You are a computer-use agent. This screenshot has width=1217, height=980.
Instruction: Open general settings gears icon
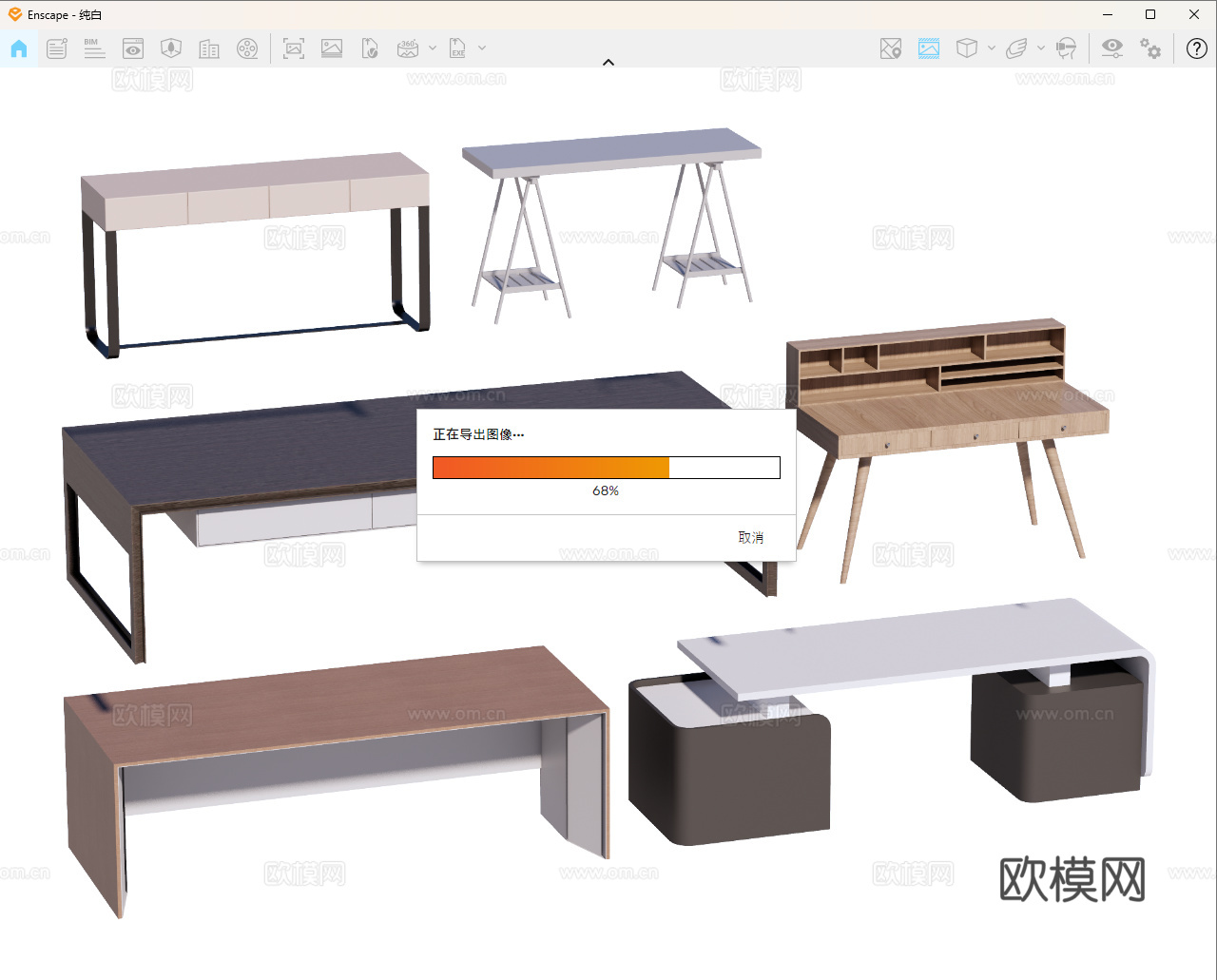[x=1150, y=48]
